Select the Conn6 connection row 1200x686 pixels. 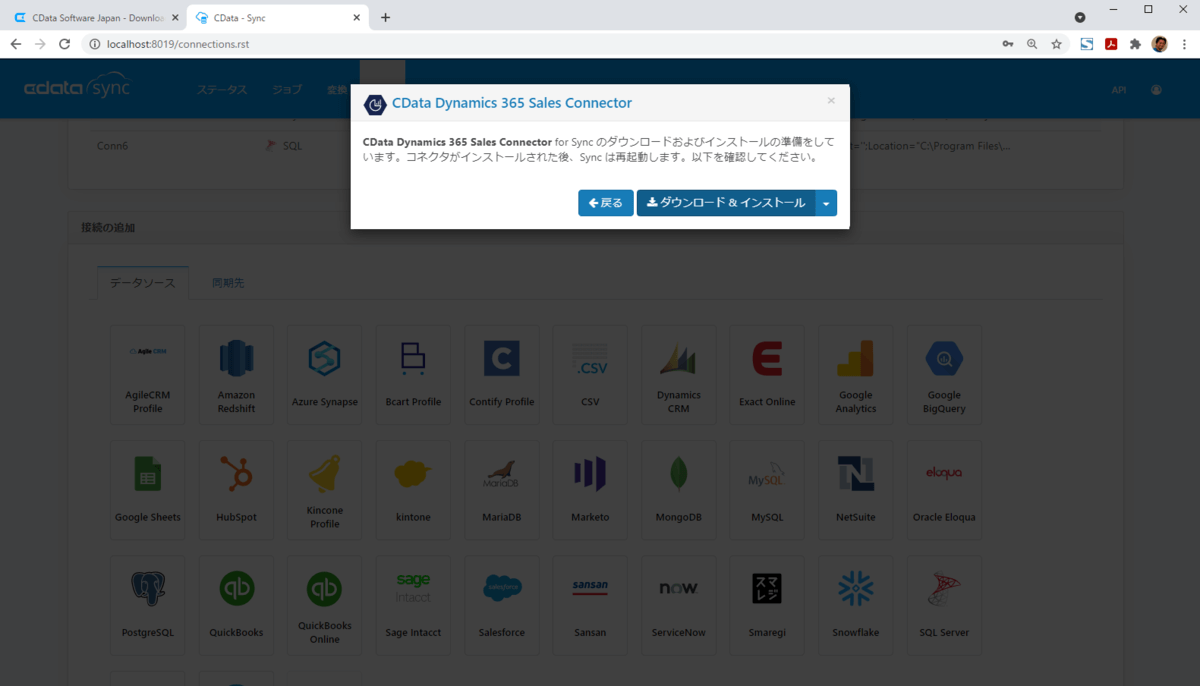(x=595, y=146)
